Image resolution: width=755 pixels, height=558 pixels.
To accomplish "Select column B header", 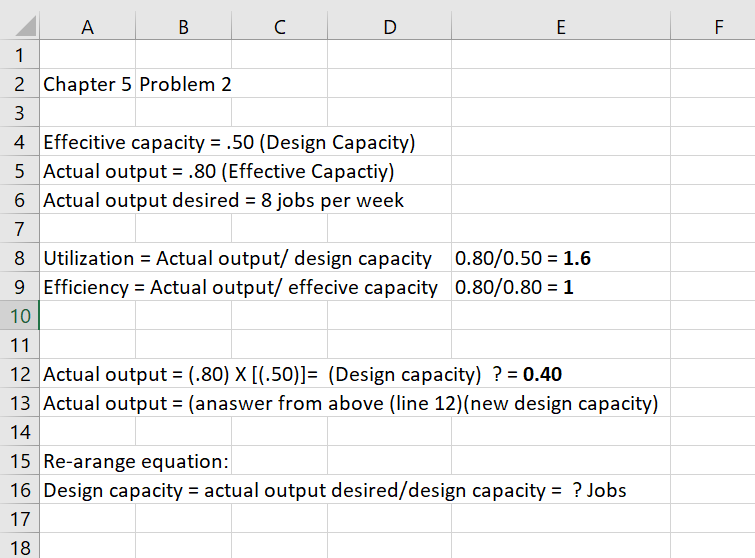I will coord(183,27).
